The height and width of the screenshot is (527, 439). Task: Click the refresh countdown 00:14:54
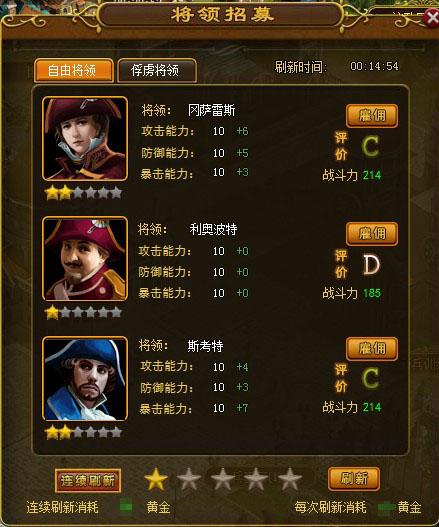click(374, 66)
